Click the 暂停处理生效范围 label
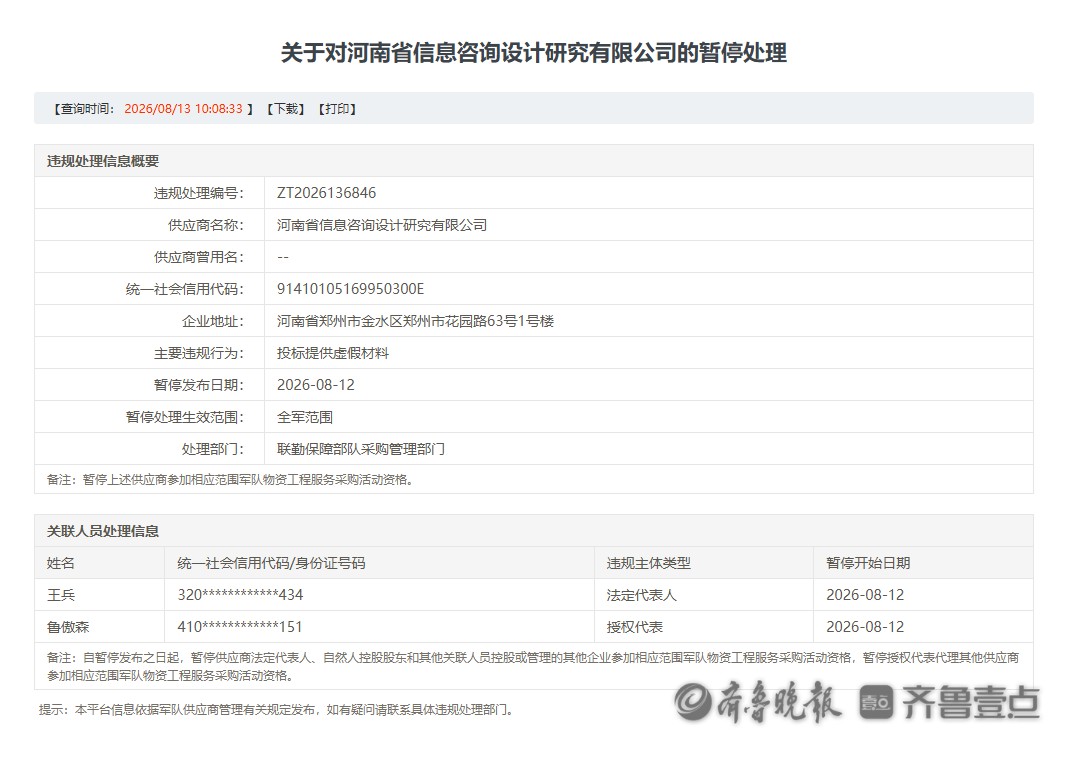Image resolution: width=1075 pixels, height=759 pixels. click(x=184, y=417)
